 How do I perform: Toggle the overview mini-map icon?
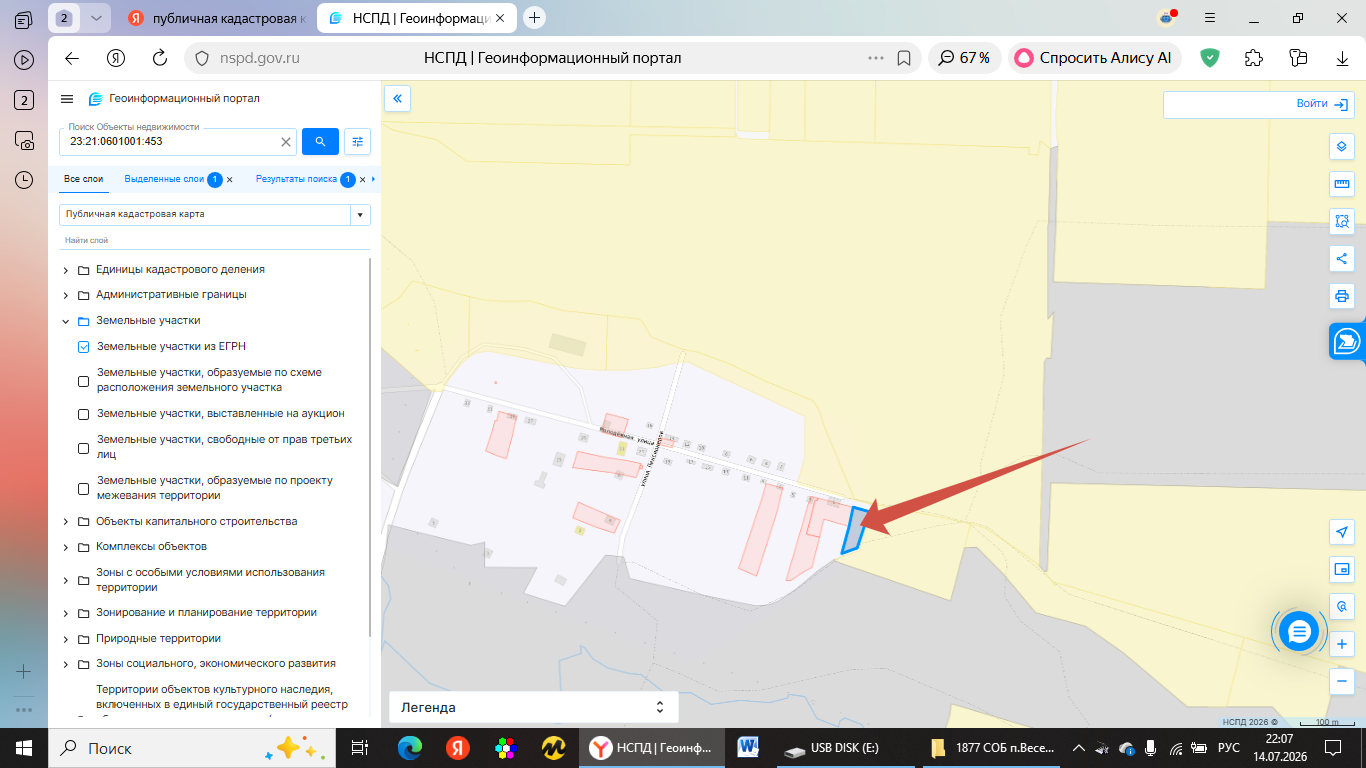point(1342,569)
